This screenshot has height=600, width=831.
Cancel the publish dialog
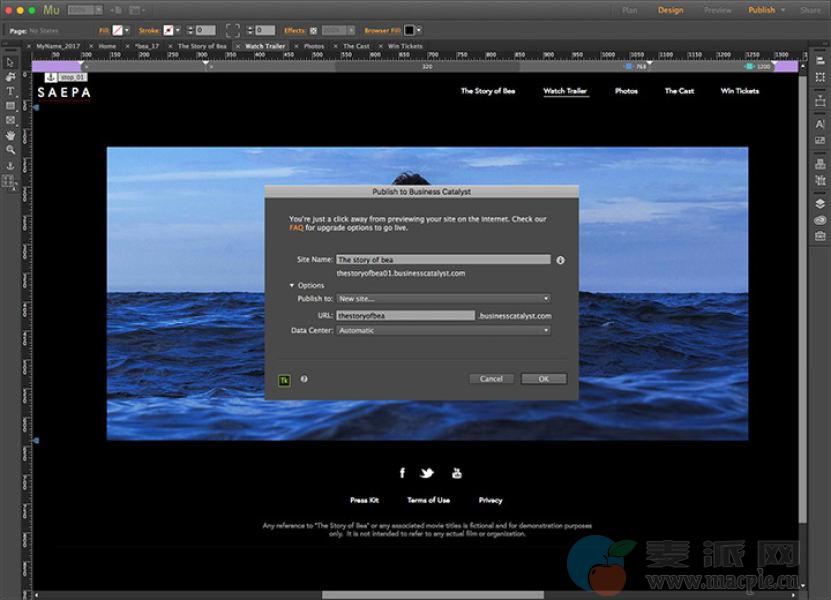[x=491, y=379]
